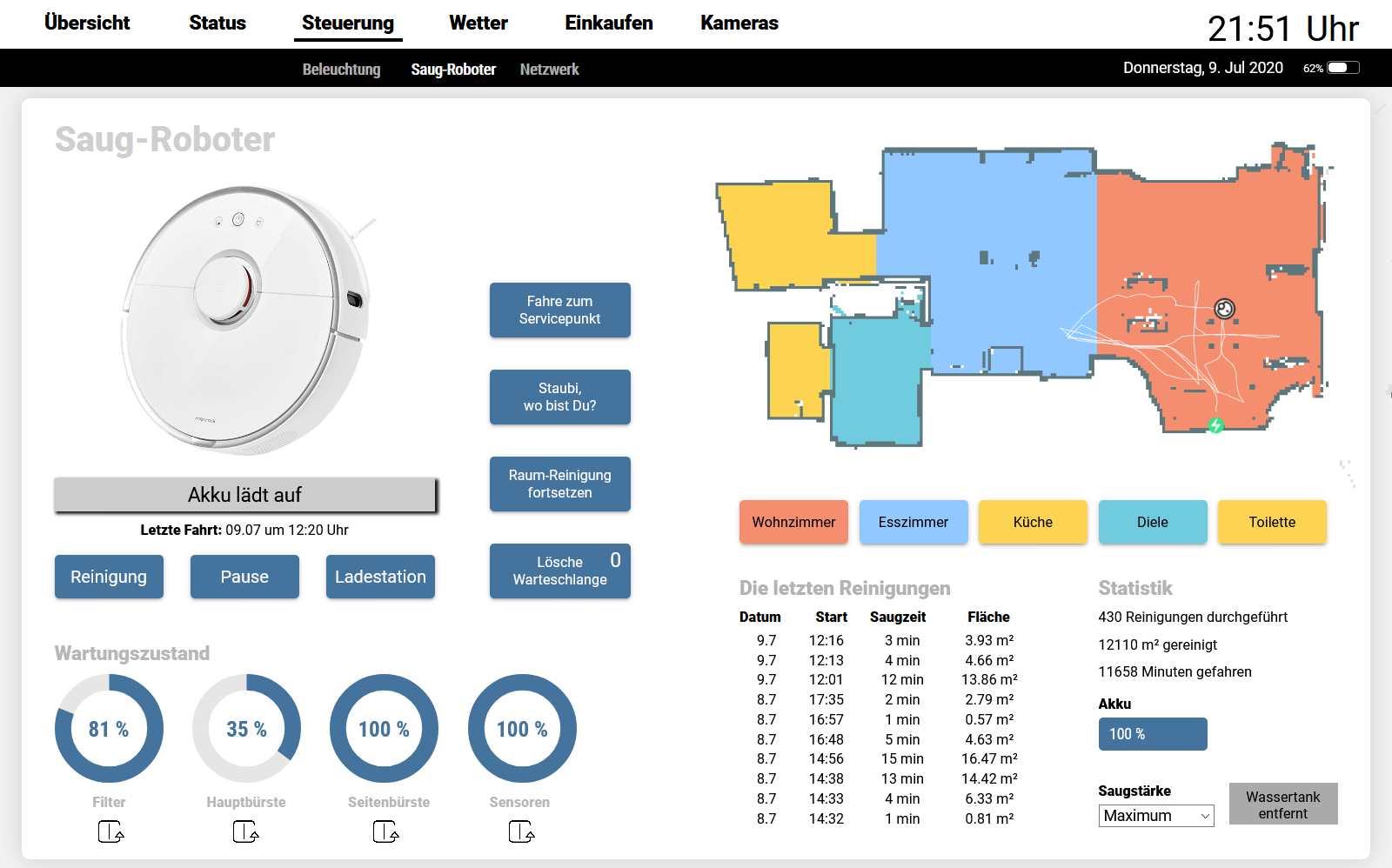Viewport: 1392px width, 868px height.
Task: Open the Saugstärke dropdown set to Maximum
Action: pos(1155,816)
